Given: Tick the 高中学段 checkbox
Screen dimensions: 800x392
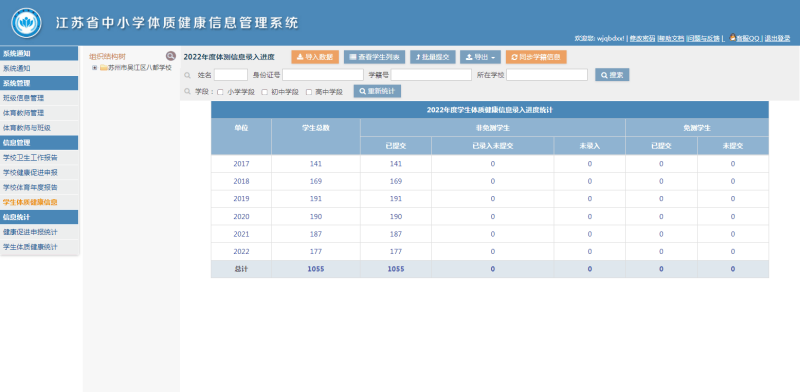Looking at the screenshot, I should pos(309,92).
